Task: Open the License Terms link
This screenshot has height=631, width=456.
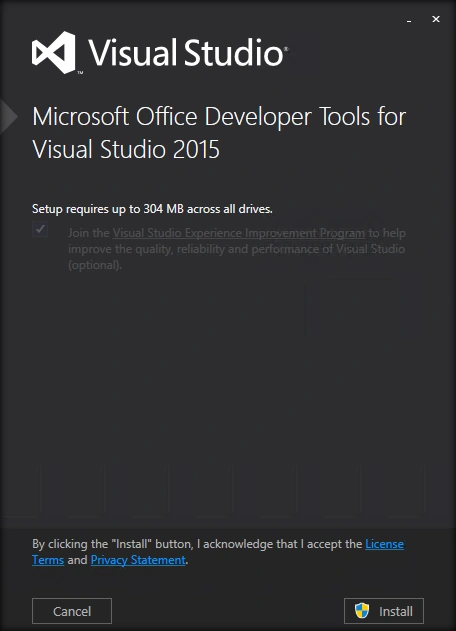Action: (384, 544)
